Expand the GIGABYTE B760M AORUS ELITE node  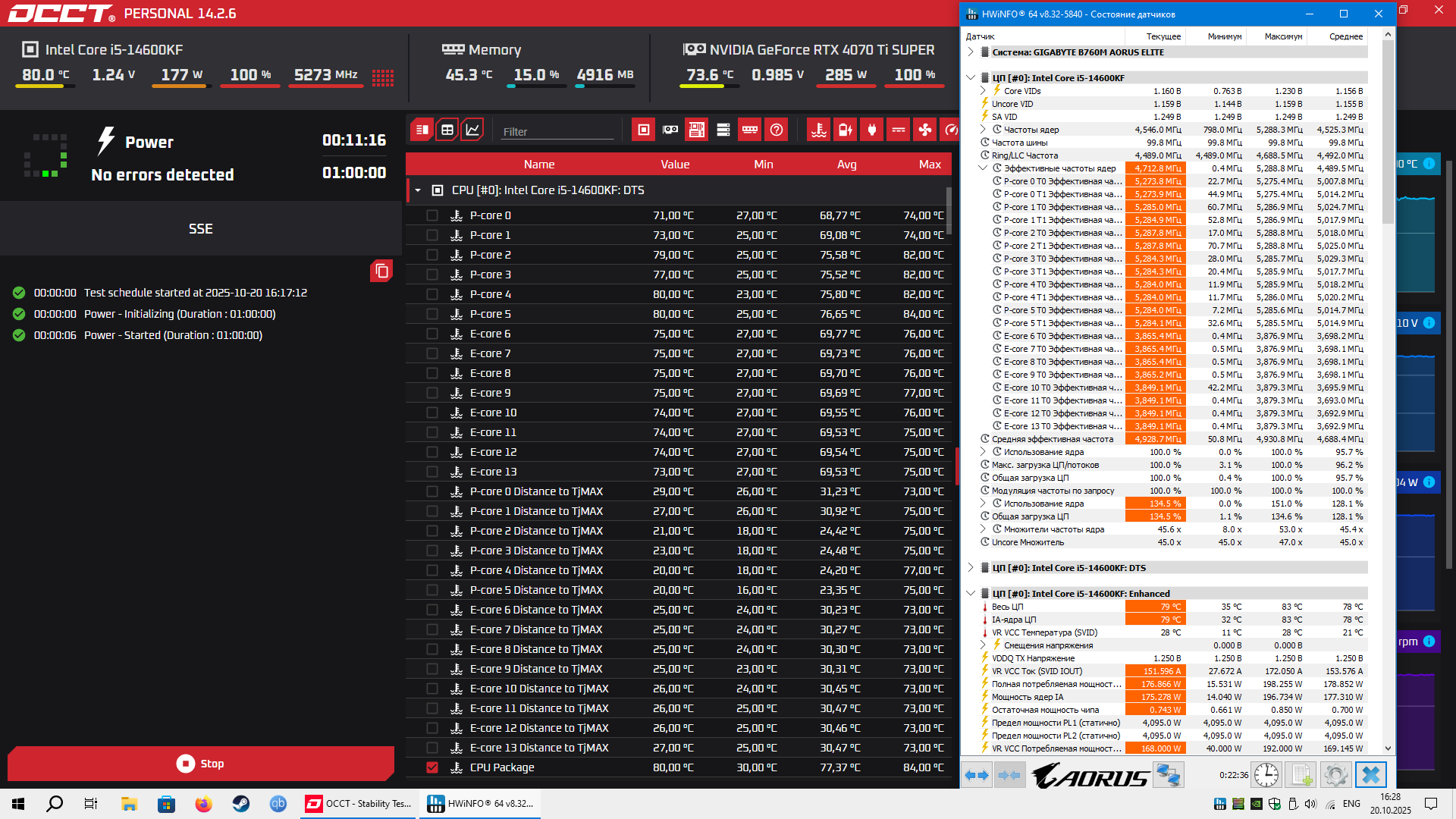pyautogui.click(x=971, y=52)
